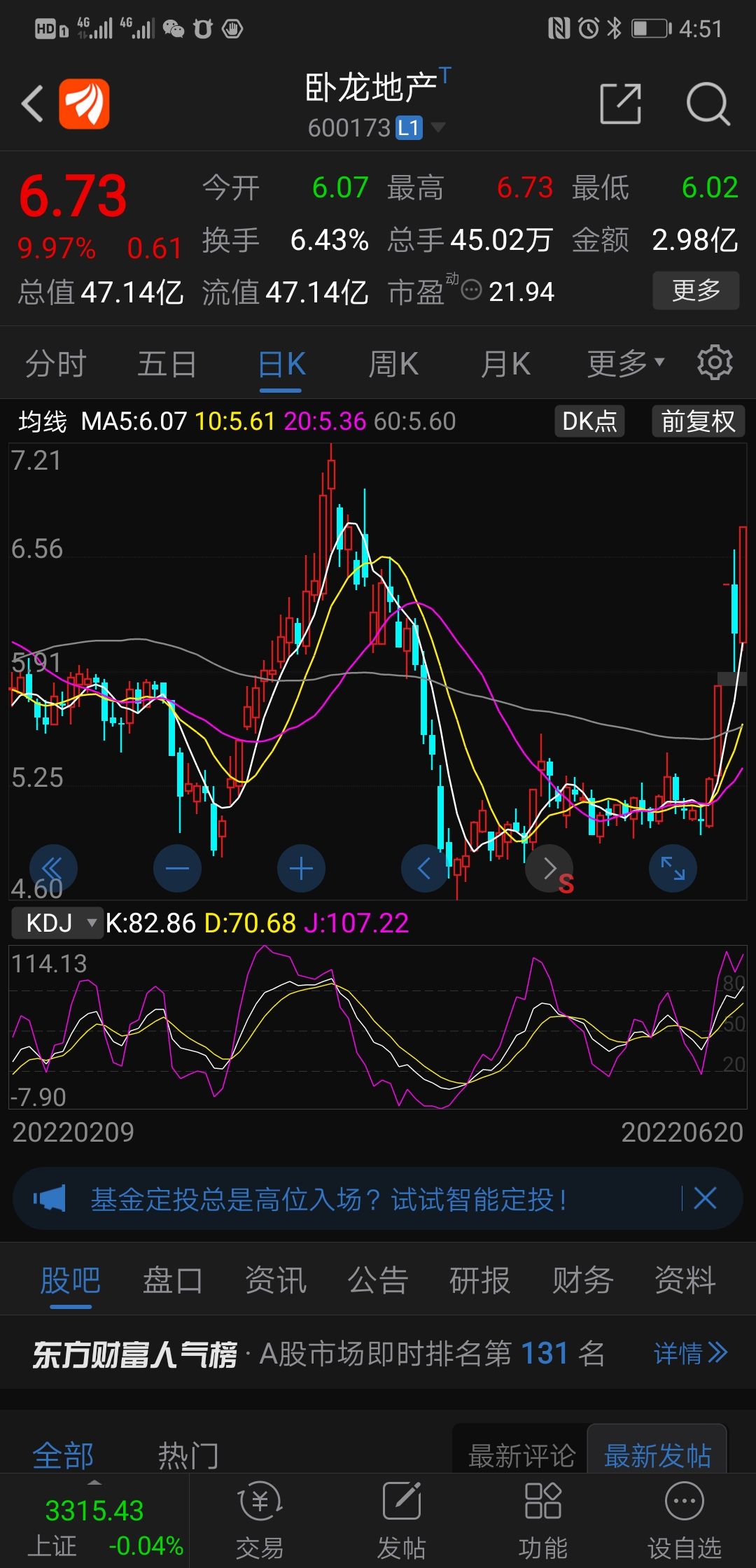This screenshot has width=756, height=1568.
Task: Open the 财务 tab
Action: coord(582,1280)
